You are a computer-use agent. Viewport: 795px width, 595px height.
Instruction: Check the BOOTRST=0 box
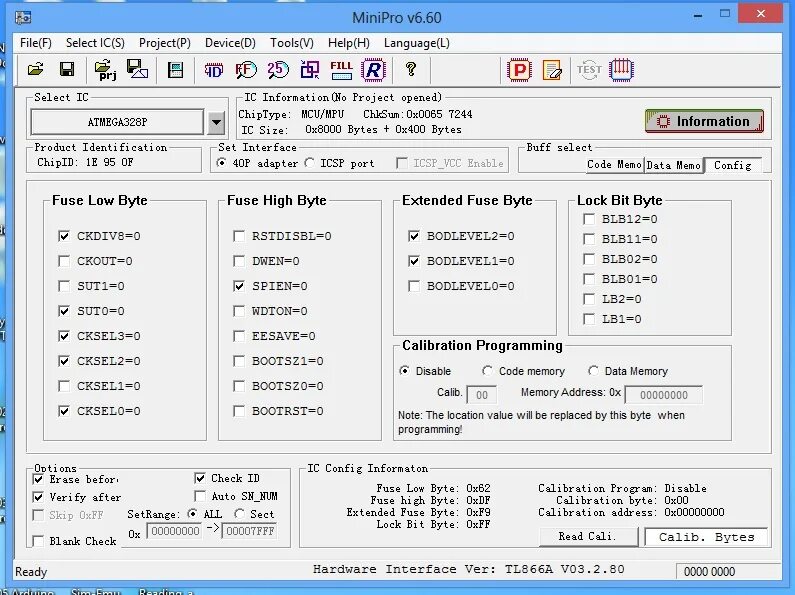[x=239, y=411]
